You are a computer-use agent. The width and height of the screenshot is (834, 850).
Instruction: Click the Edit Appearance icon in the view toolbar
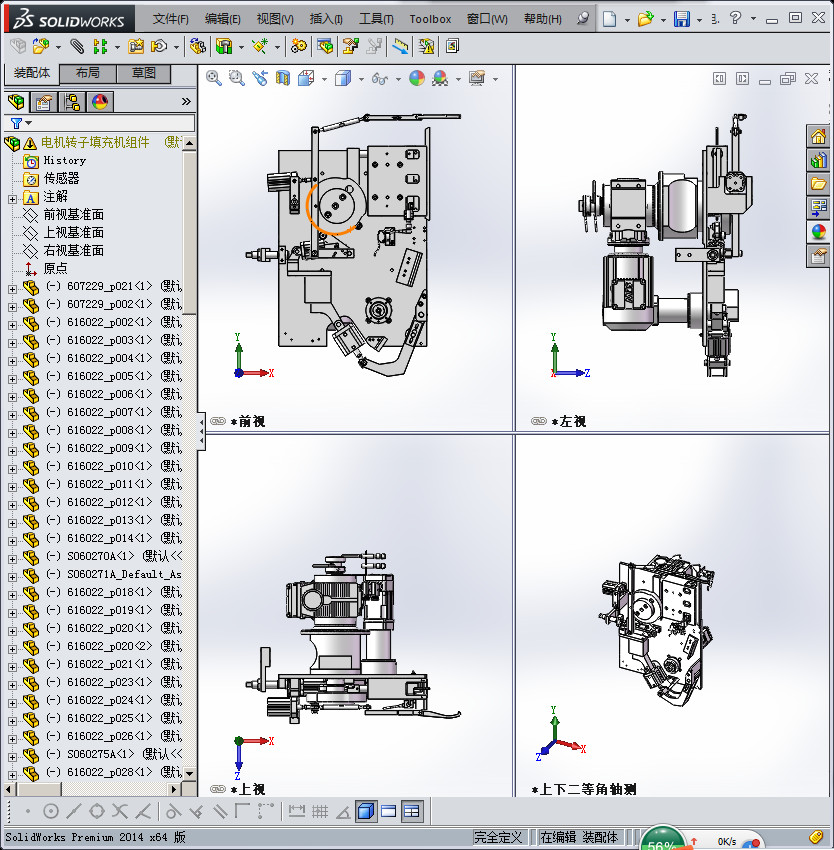click(x=417, y=78)
